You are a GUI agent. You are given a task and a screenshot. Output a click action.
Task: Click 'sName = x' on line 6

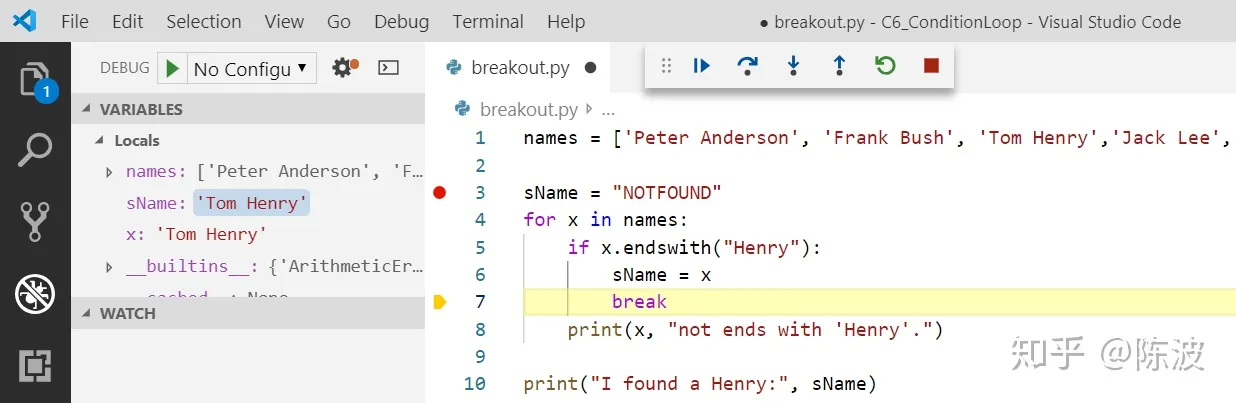(661, 275)
